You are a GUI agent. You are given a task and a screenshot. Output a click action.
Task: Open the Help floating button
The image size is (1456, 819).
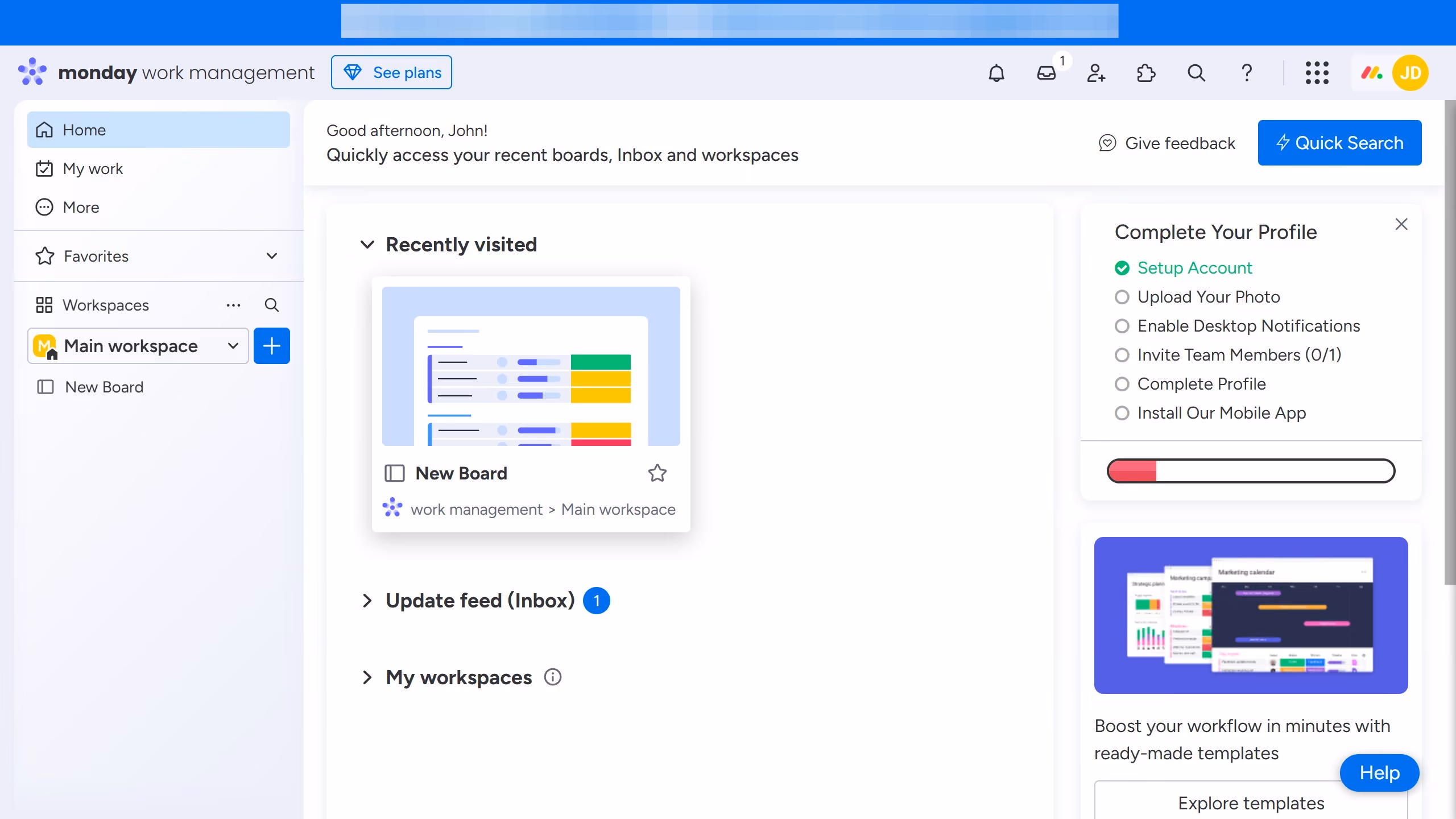[x=1379, y=772]
